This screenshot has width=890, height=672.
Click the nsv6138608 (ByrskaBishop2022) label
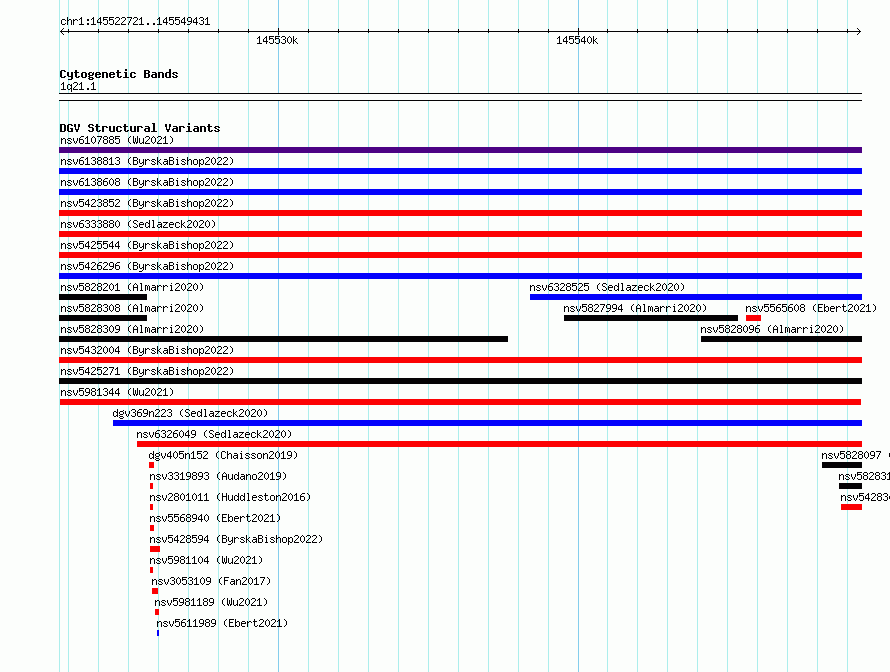pos(147,182)
